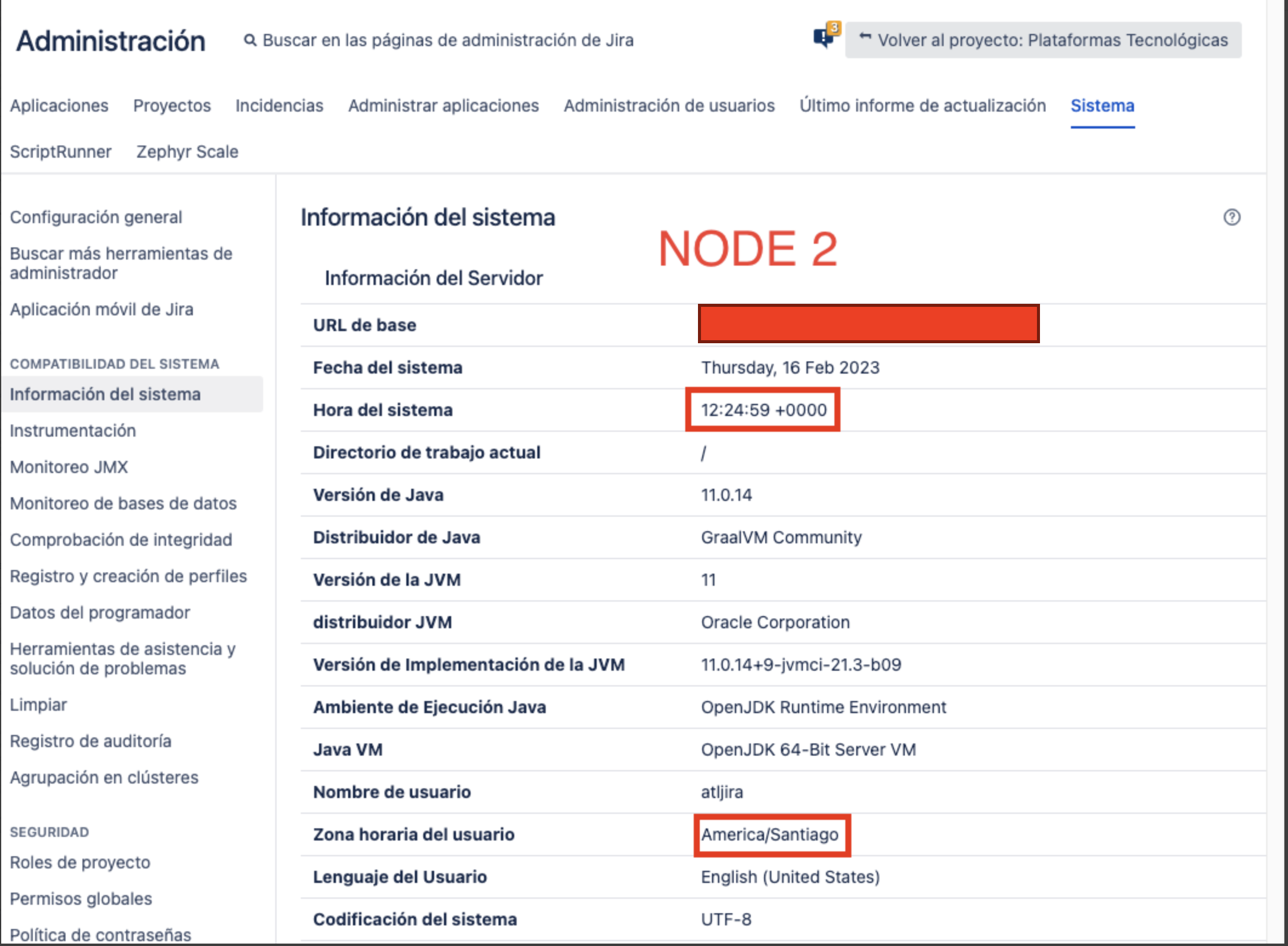Open Agrupación en clústeres link
The height and width of the screenshot is (946, 1288).
click(104, 777)
